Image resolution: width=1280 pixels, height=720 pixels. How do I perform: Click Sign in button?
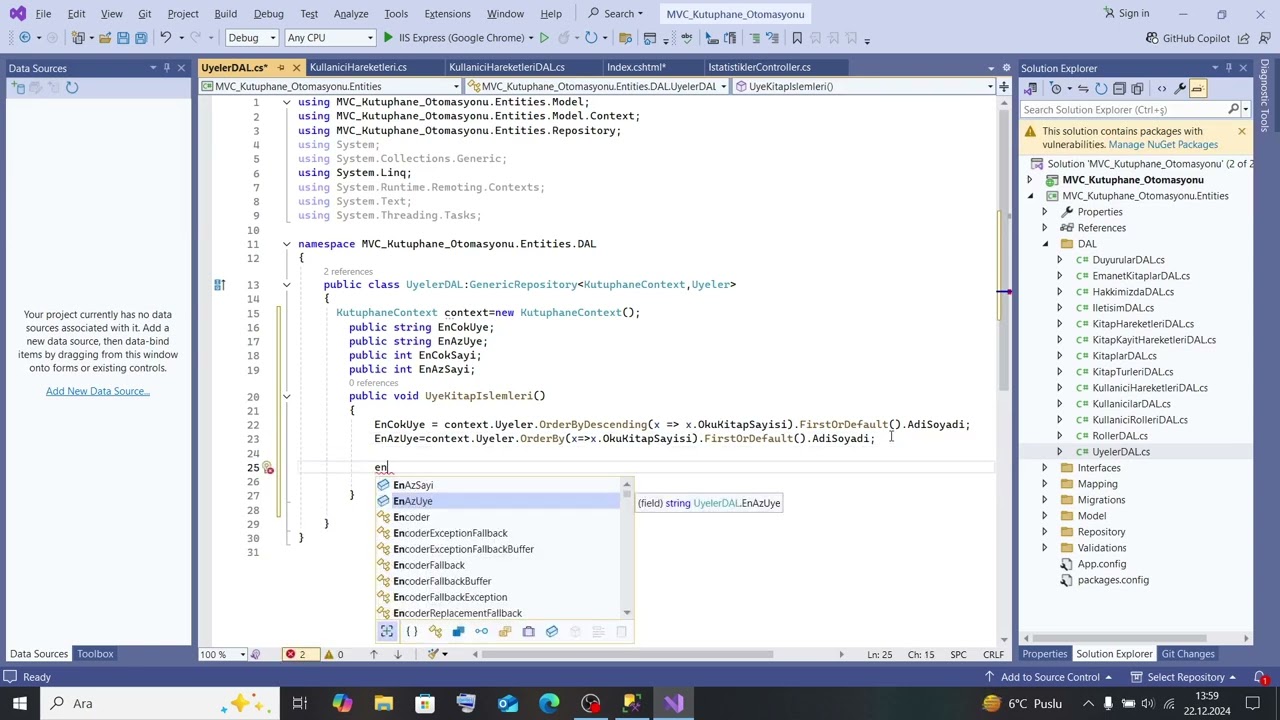tap(1126, 14)
